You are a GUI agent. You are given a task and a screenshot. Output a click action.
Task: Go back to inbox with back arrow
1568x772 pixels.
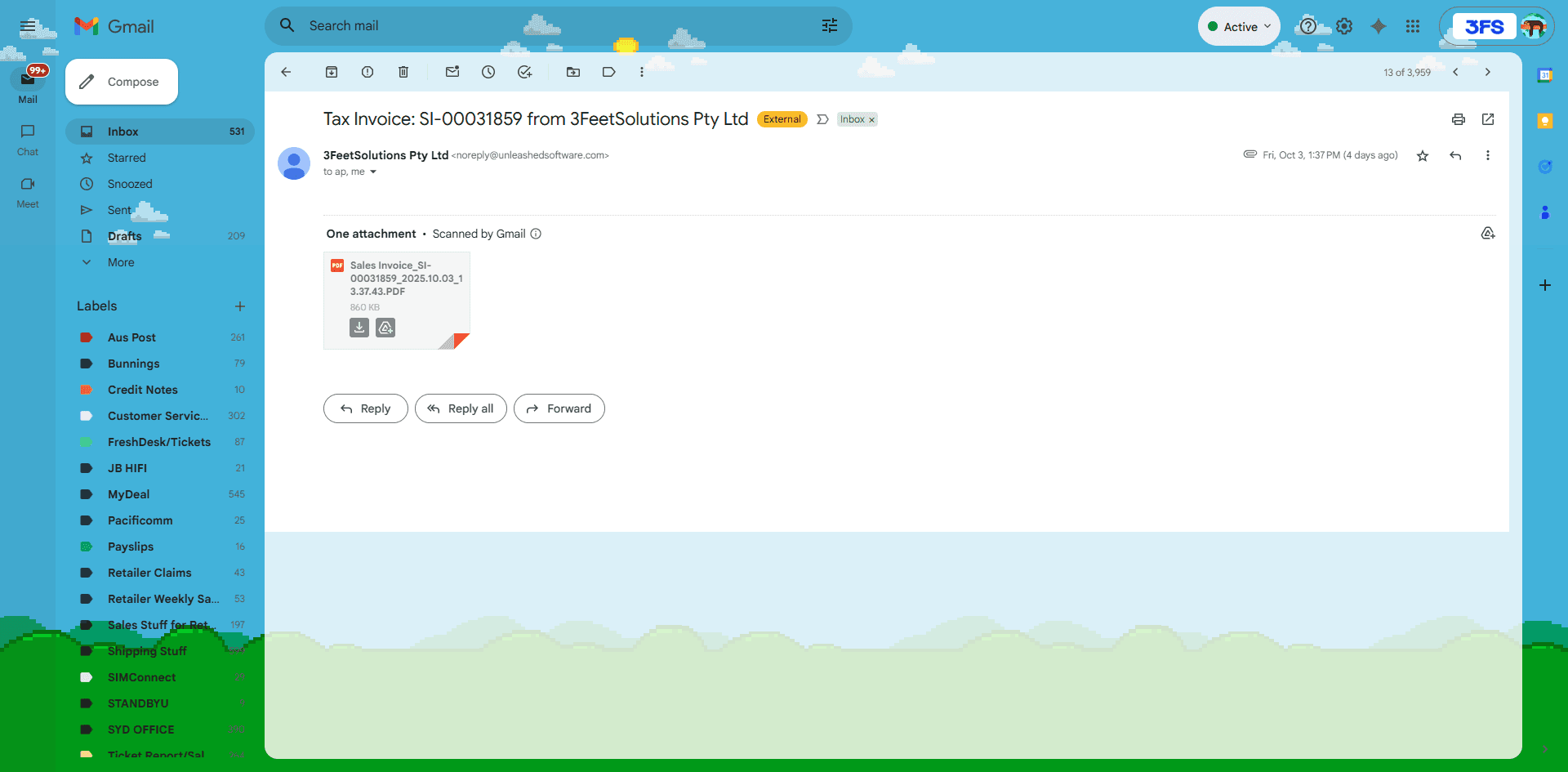click(x=286, y=72)
